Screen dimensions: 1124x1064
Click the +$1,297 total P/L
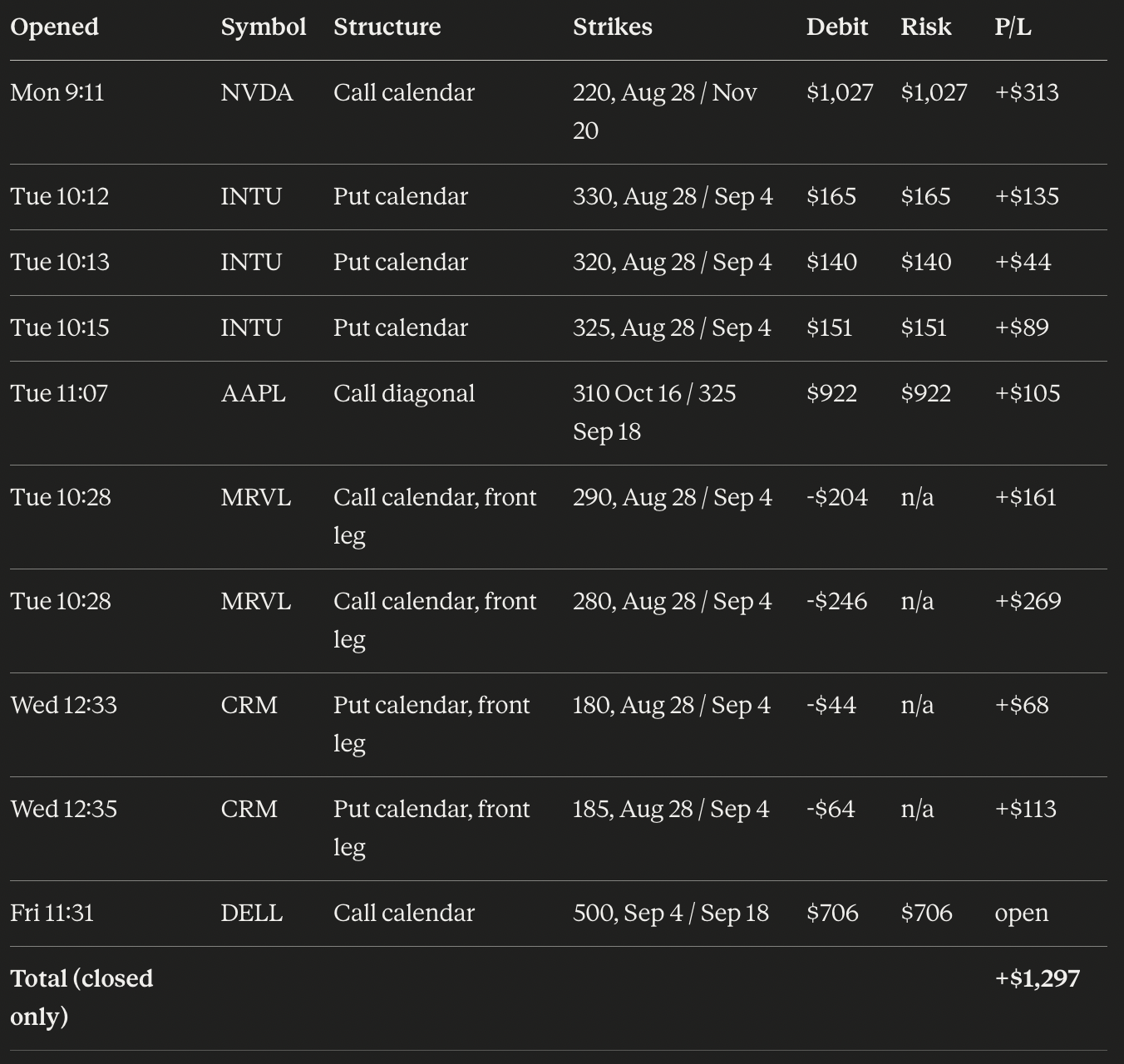point(1037,978)
